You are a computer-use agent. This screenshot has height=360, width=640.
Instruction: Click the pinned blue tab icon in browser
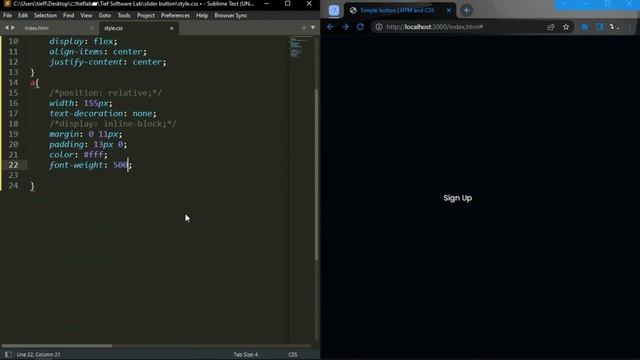click(334, 11)
